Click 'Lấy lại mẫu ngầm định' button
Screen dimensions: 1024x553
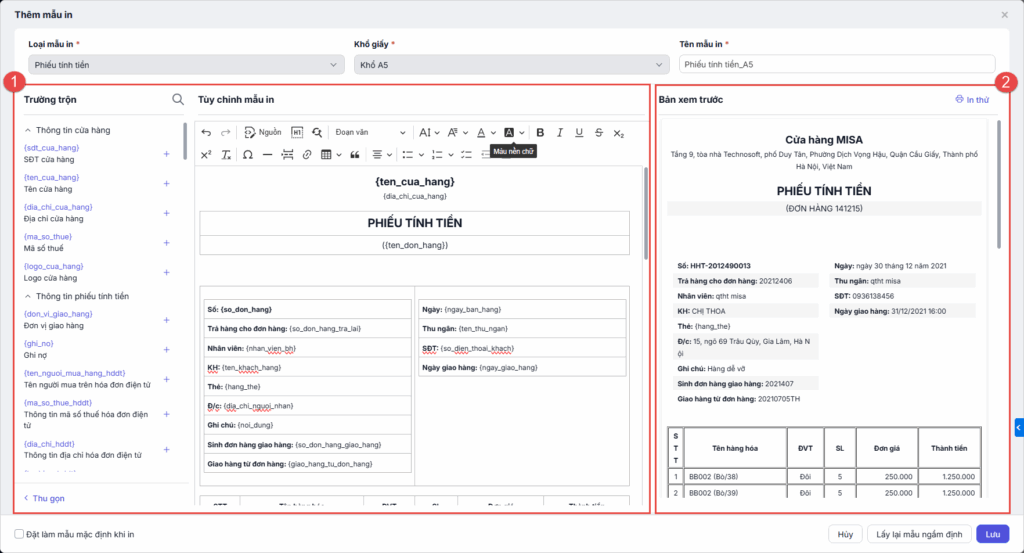click(919, 534)
